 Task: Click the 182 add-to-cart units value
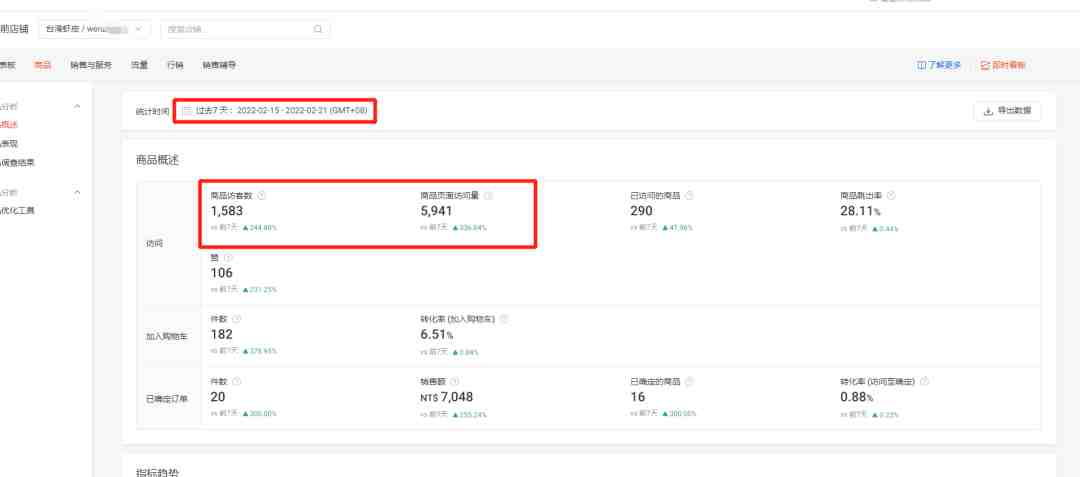click(x=222, y=335)
